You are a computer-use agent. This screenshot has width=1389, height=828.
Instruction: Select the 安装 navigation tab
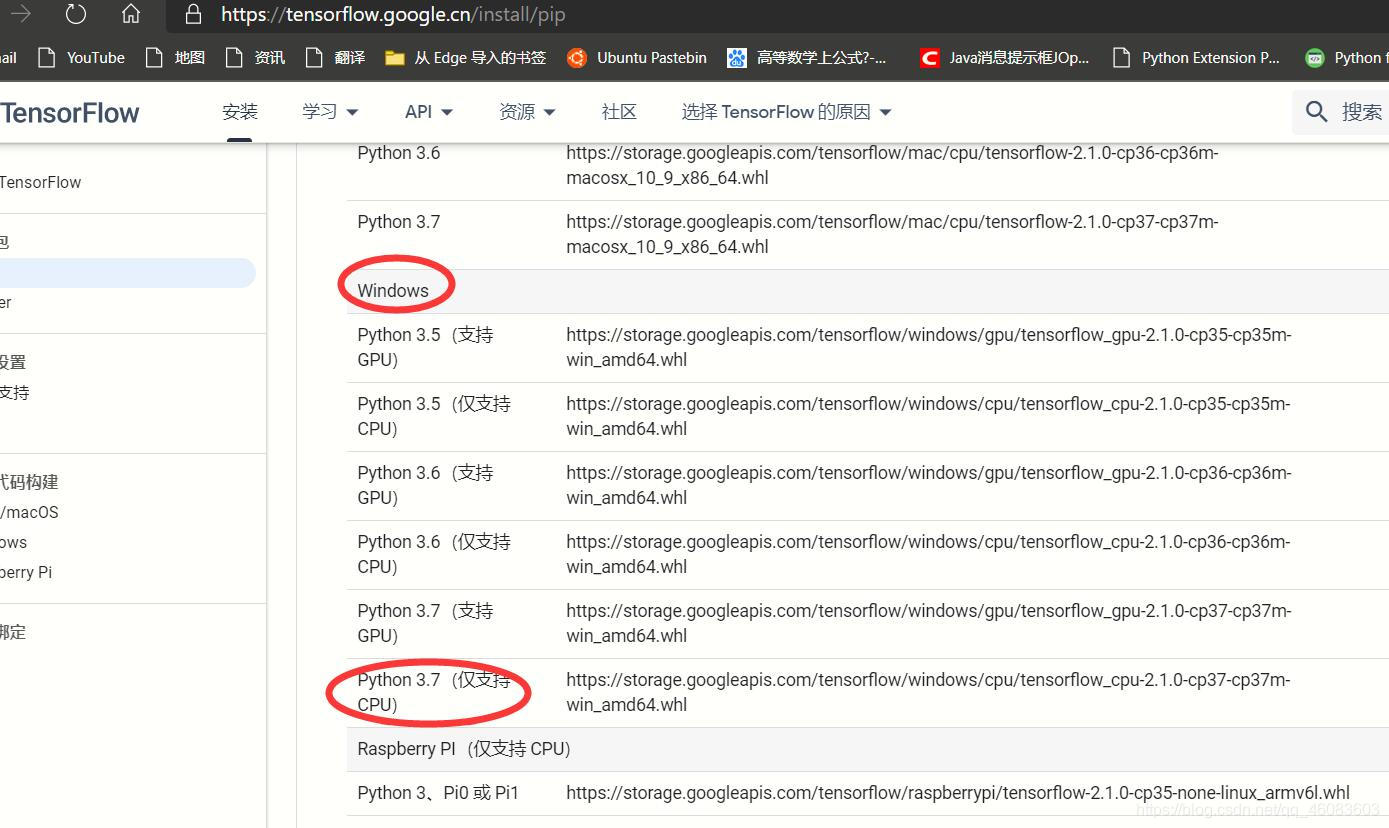click(x=240, y=111)
